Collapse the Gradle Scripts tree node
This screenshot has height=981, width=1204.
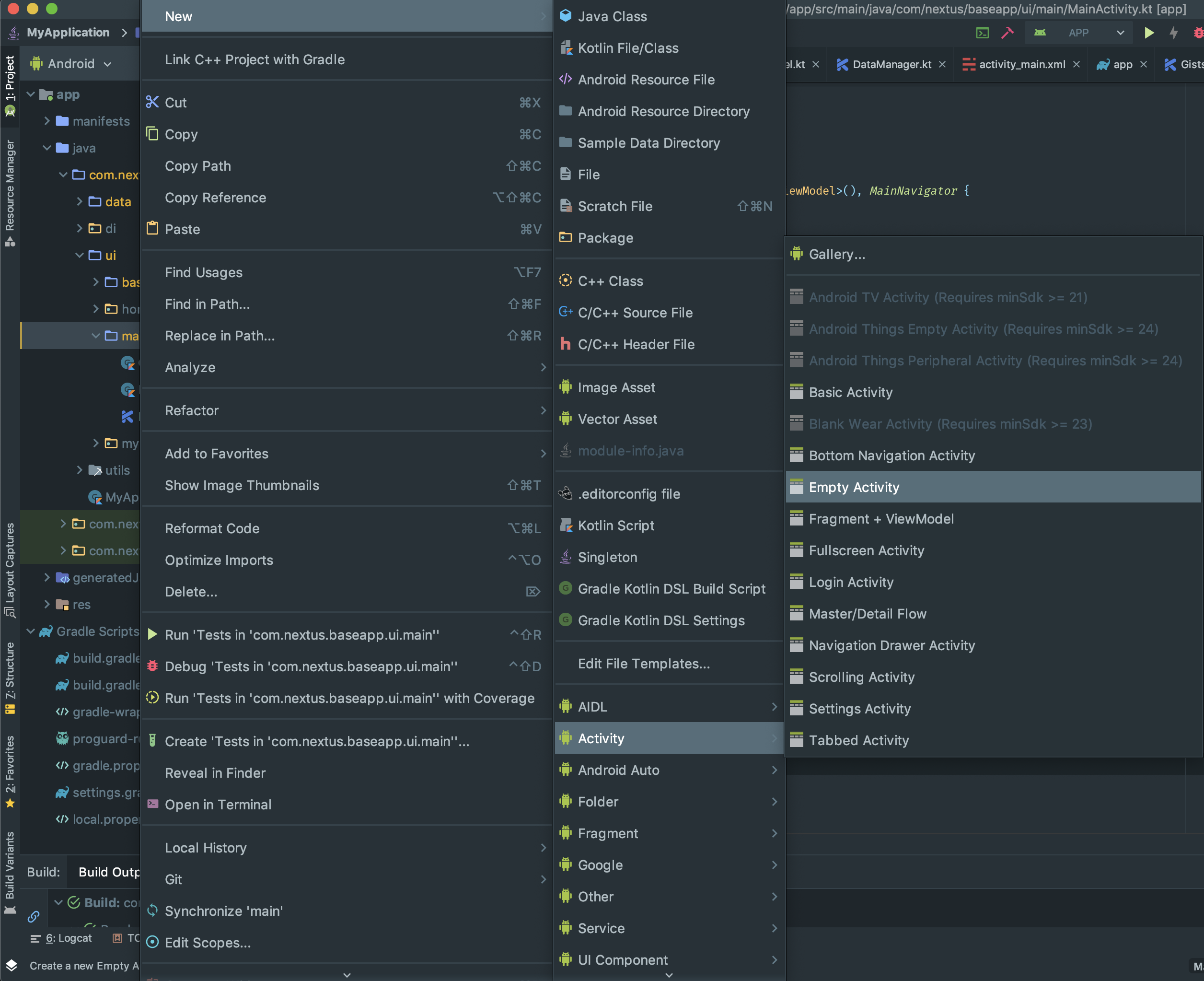[31, 631]
